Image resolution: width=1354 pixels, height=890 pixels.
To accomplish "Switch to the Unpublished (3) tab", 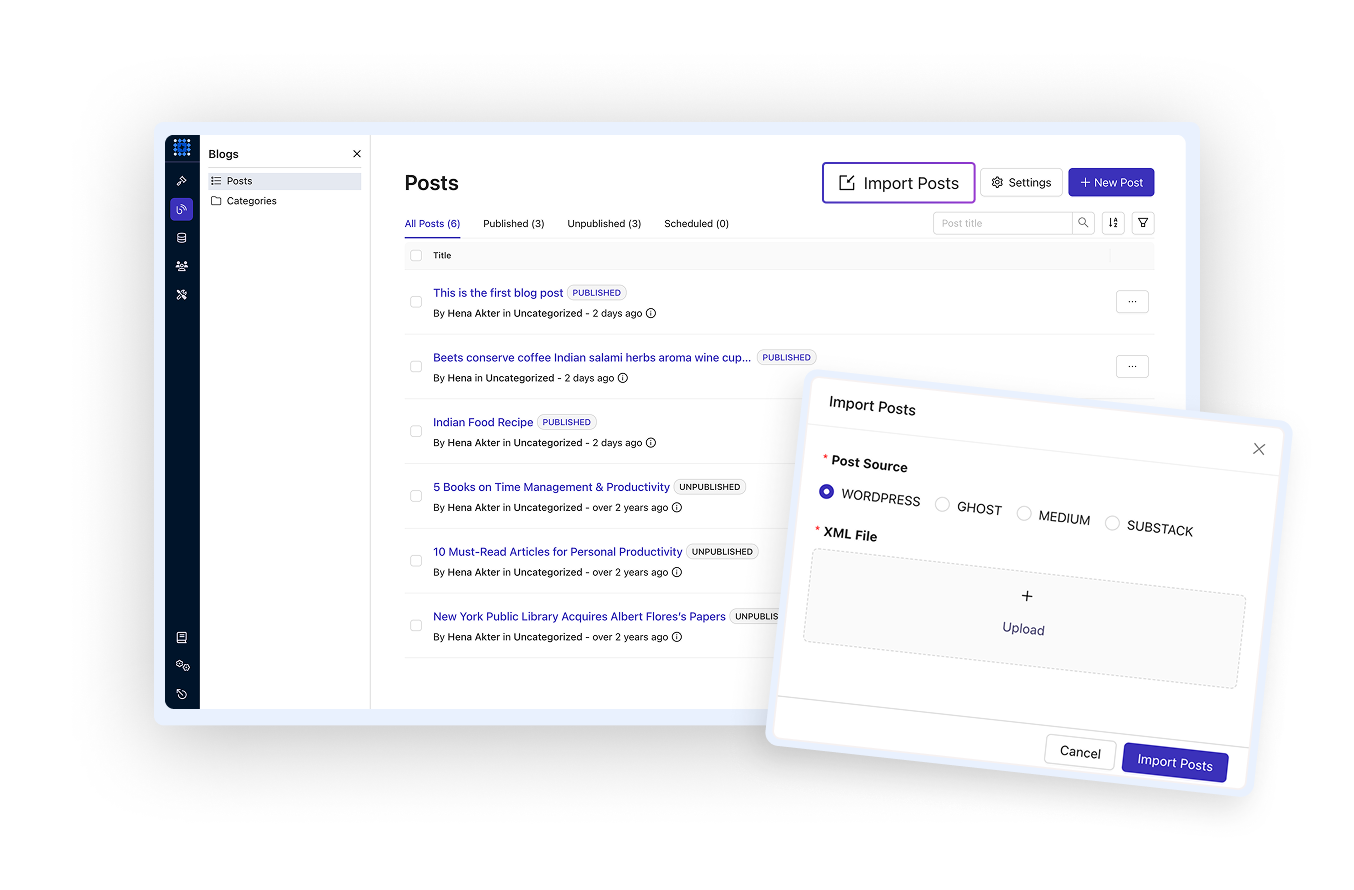I will tap(603, 223).
